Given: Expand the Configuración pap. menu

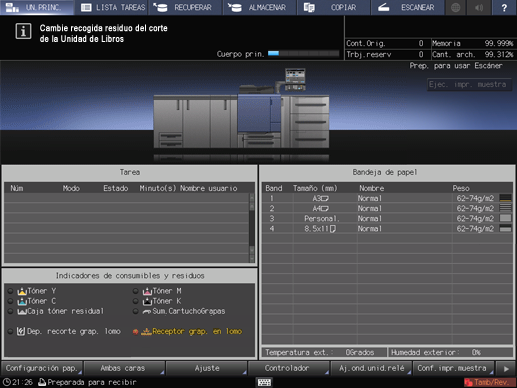Looking at the screenshot, I should pos(42,368).
